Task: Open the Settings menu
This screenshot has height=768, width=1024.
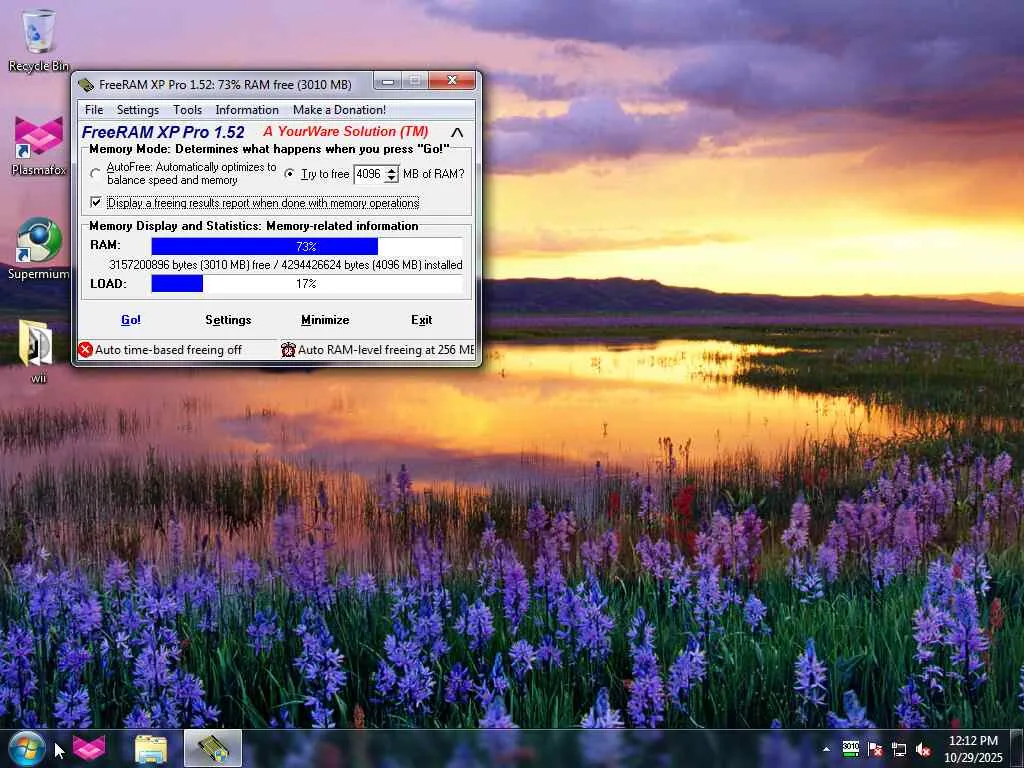Action: pos(138,110)
